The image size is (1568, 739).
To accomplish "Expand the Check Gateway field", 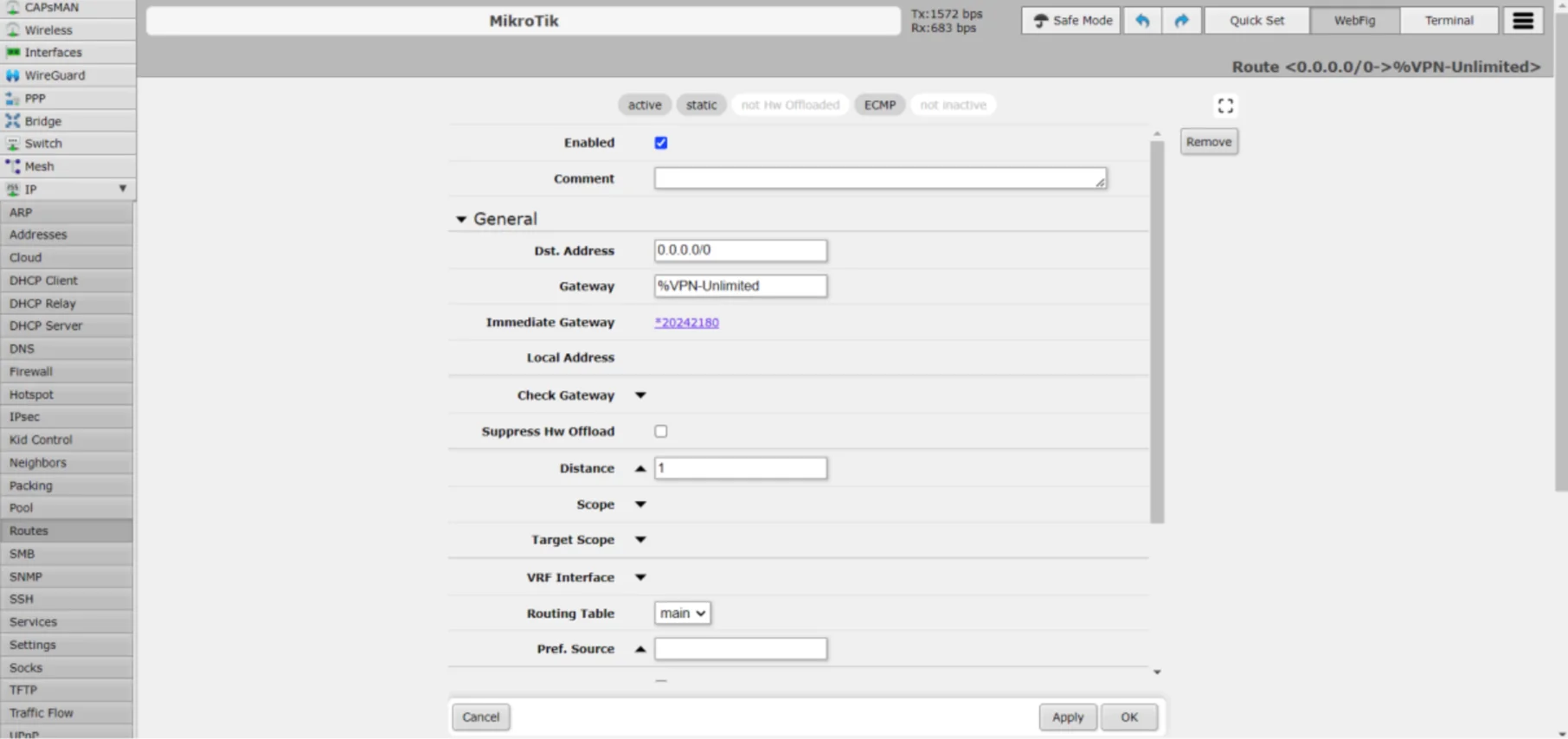I will (640, 395).
